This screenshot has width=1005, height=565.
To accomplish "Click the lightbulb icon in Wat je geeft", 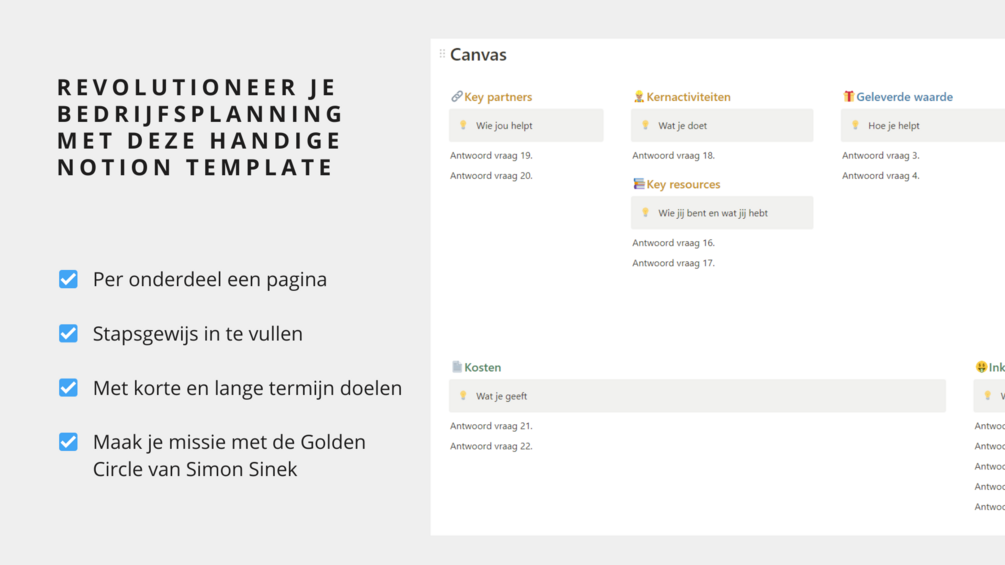I will 463,396.
